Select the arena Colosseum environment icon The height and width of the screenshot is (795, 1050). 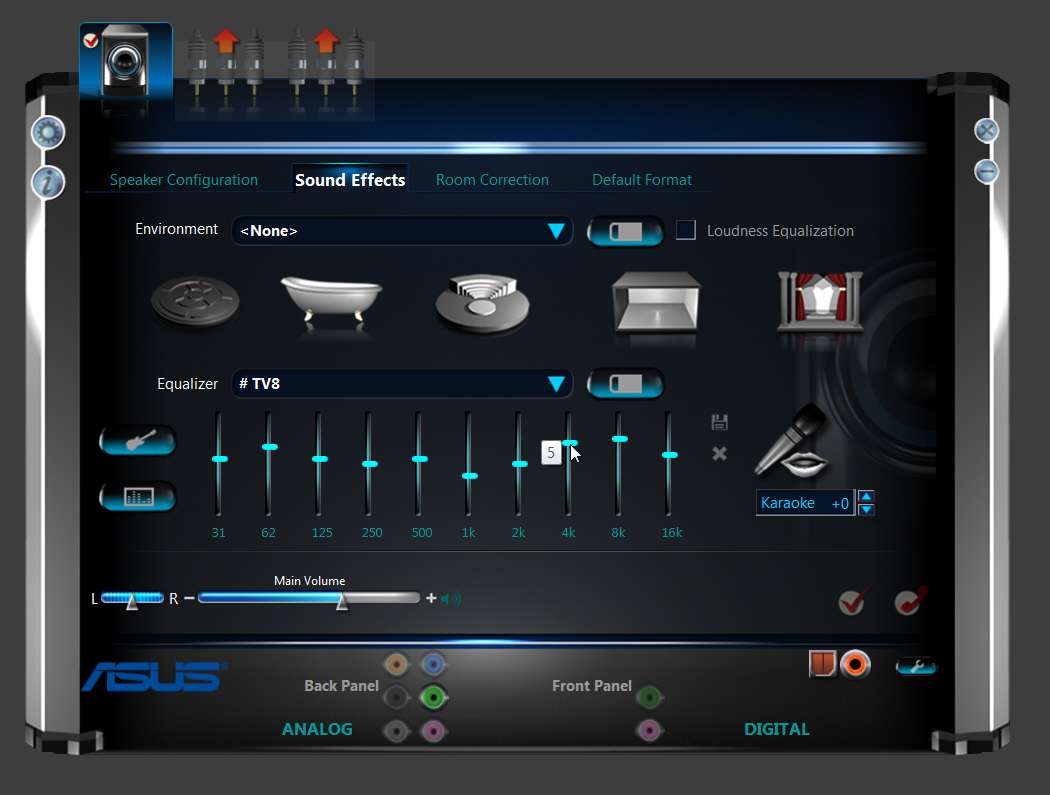tap(482, 303)
